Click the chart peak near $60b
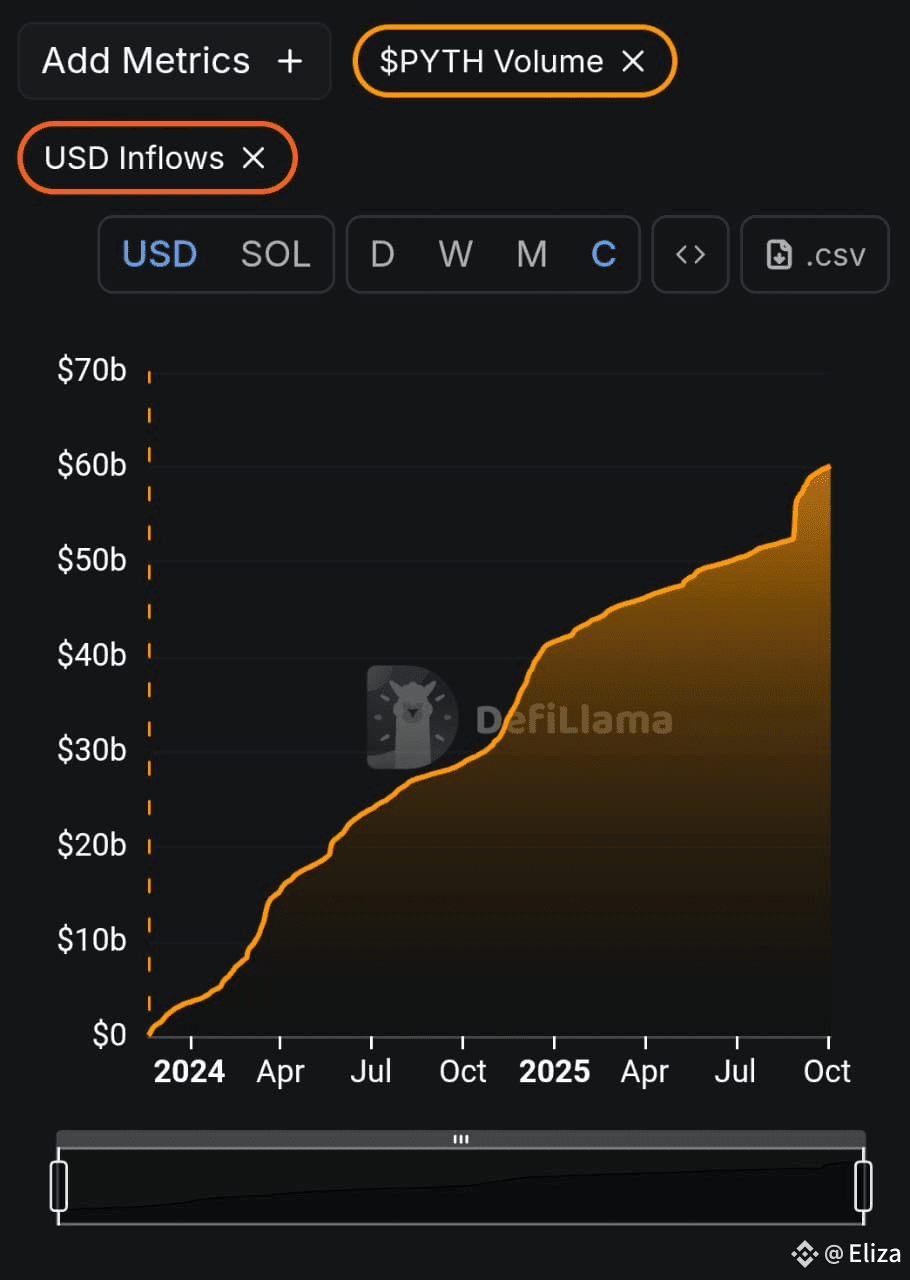 (829, 466)
